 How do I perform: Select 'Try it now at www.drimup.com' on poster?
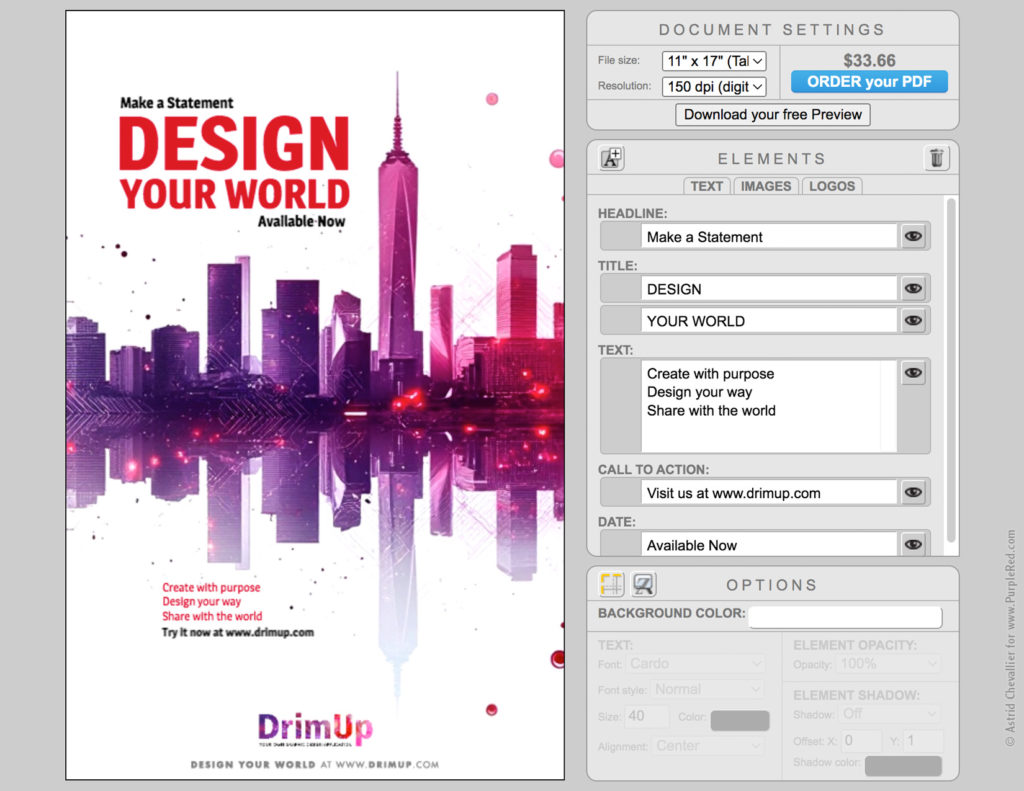click(x=238, y=632)
